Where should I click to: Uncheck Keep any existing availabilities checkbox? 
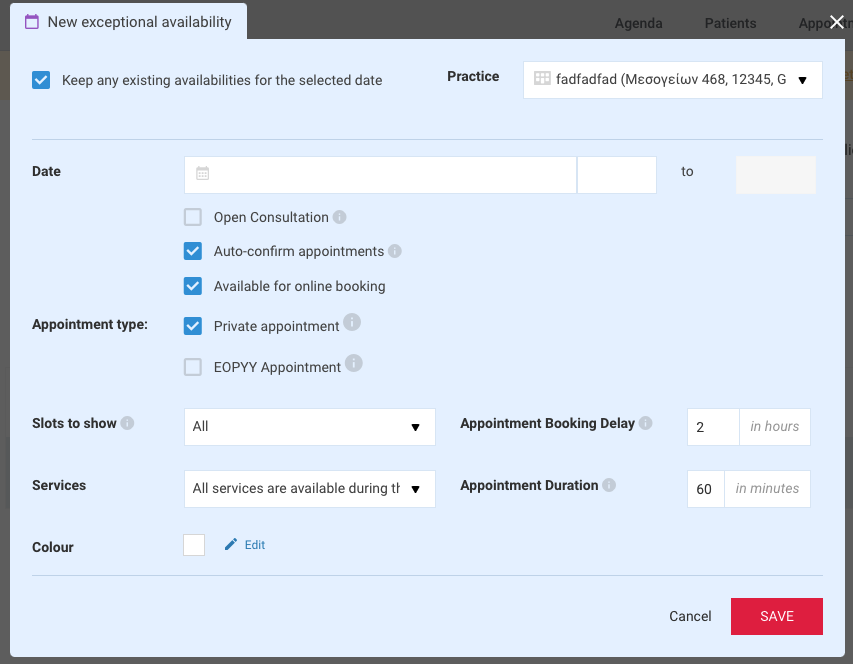(41, 80)
